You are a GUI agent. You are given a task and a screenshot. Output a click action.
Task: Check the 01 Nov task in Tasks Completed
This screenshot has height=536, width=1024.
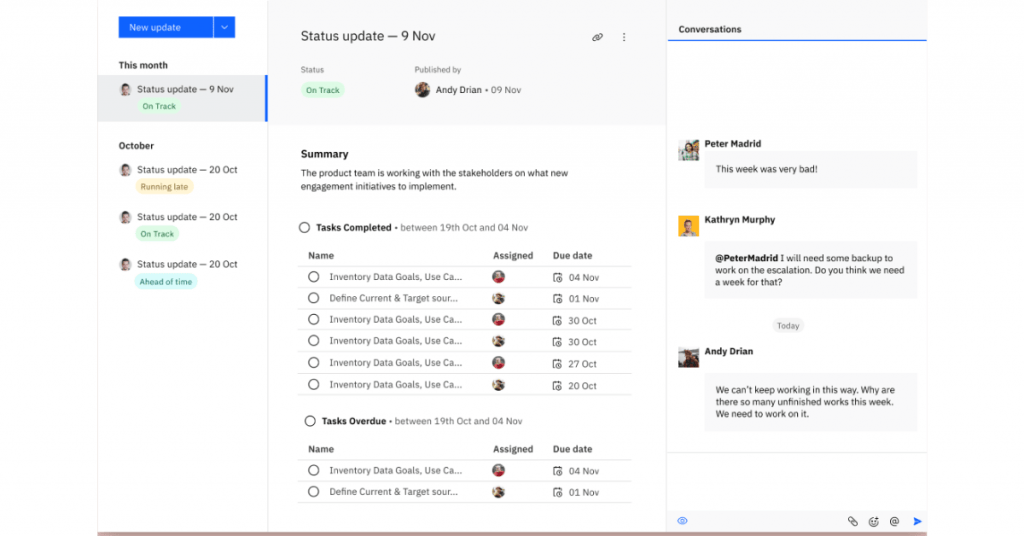[x=313, y=298]
